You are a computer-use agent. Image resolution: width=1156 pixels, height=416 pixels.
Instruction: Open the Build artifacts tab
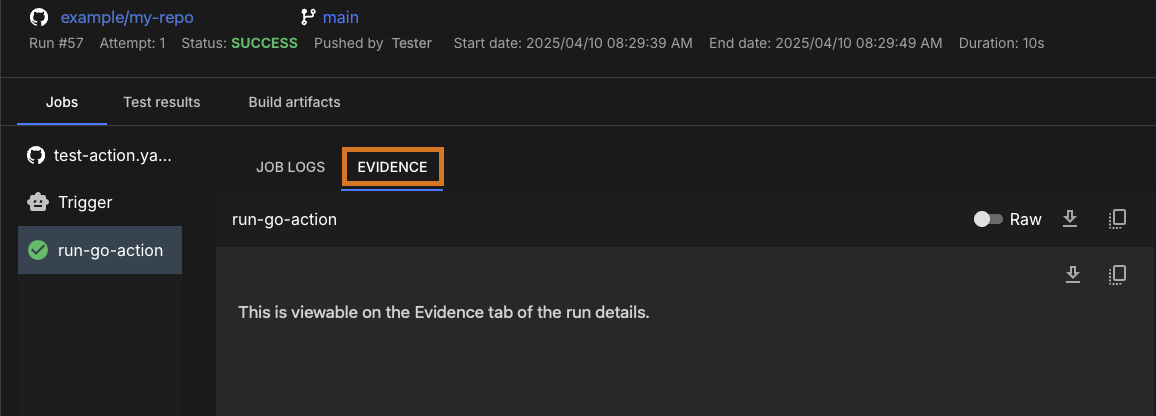coord(294,102)
